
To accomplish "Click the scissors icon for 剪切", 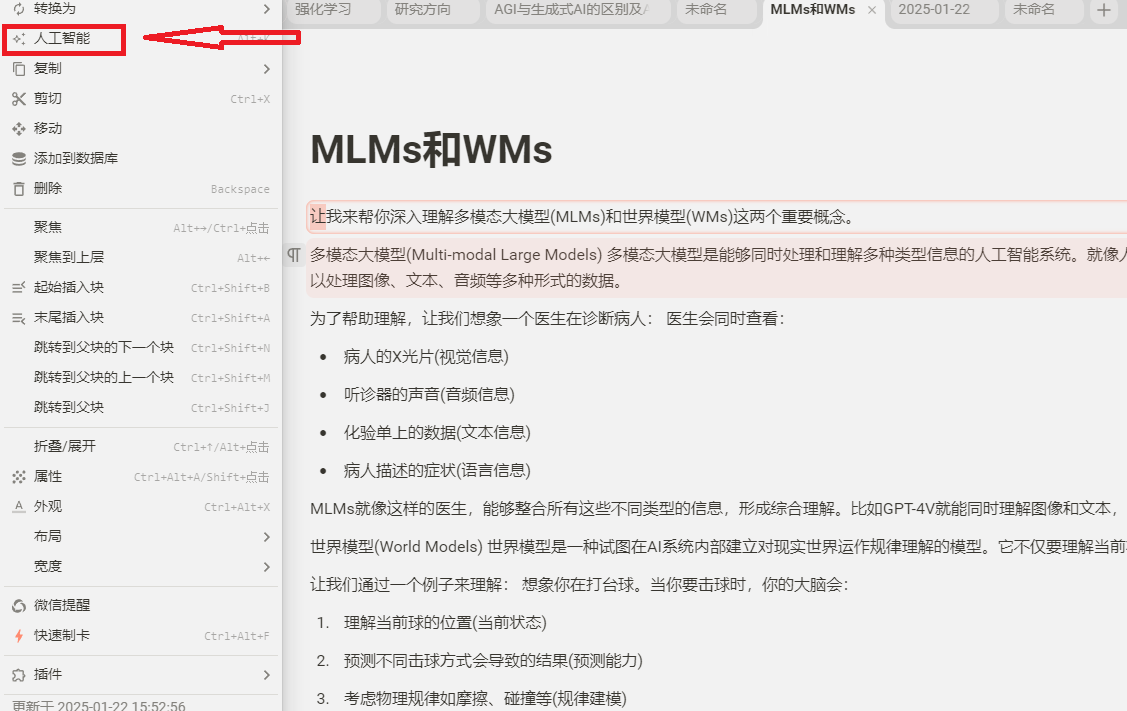I will pyautogui.click(x=18, y=99).
